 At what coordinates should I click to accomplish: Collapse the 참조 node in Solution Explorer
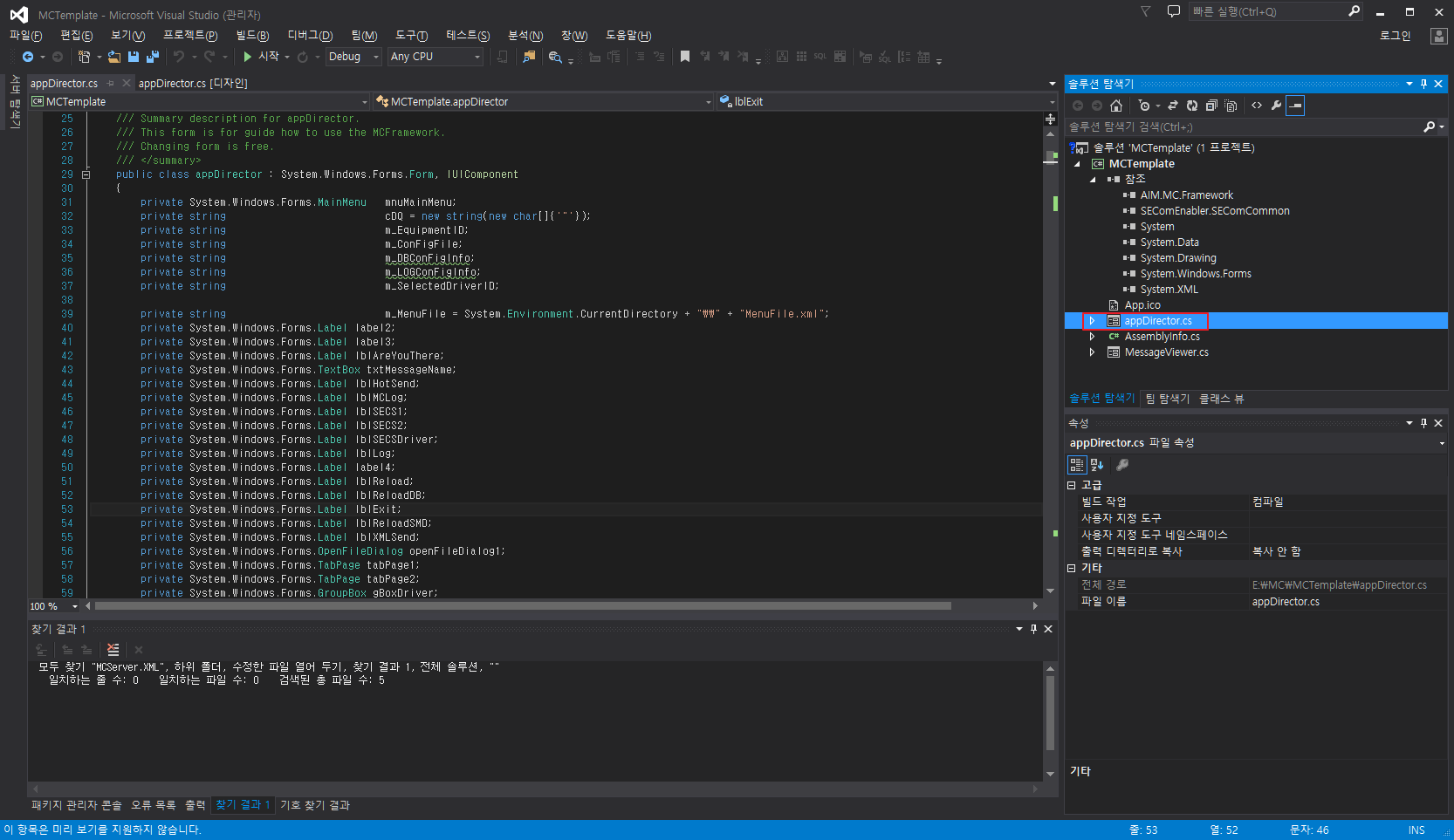(1092, 179)
